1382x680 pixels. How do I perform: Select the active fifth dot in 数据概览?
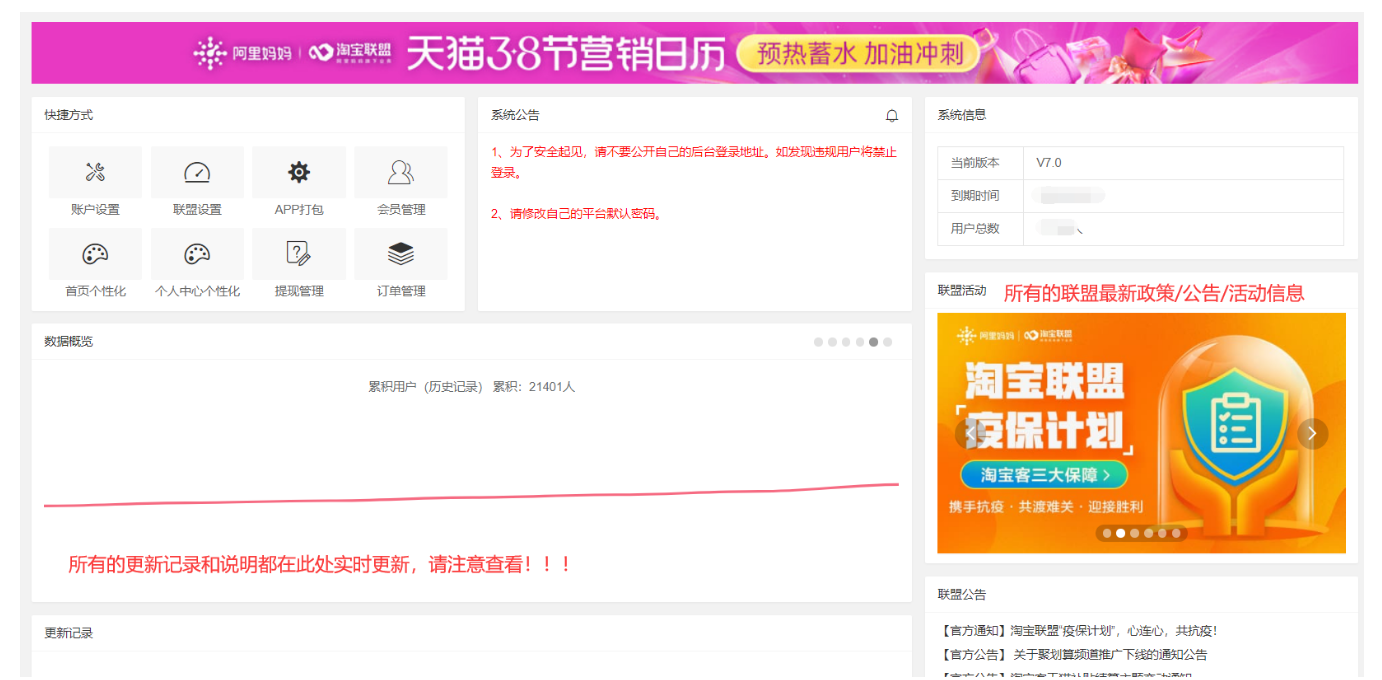click(x=874, y=342)
